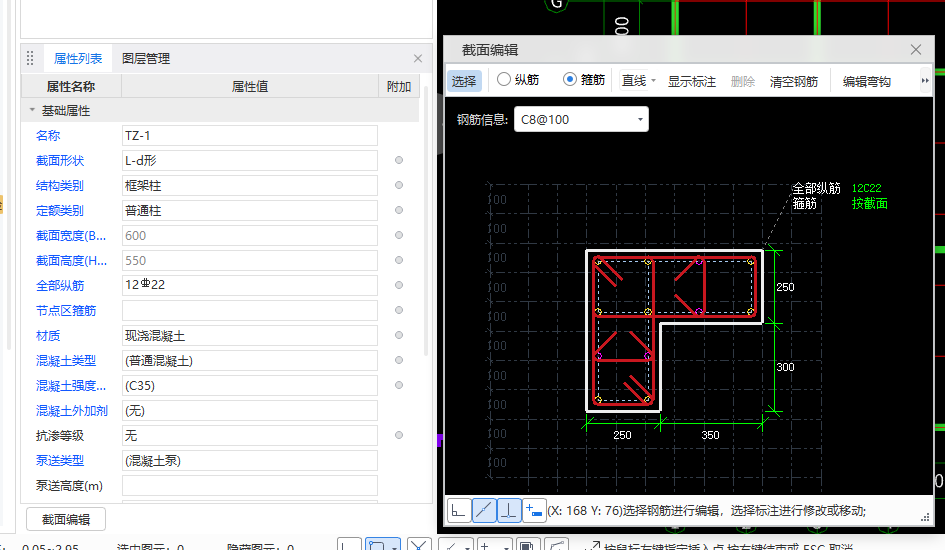Viewport: 945px width, 550px height.
Task: Click the 定额类别 value 普通柱
Action: pyautogui.click(x=250, y=210)
